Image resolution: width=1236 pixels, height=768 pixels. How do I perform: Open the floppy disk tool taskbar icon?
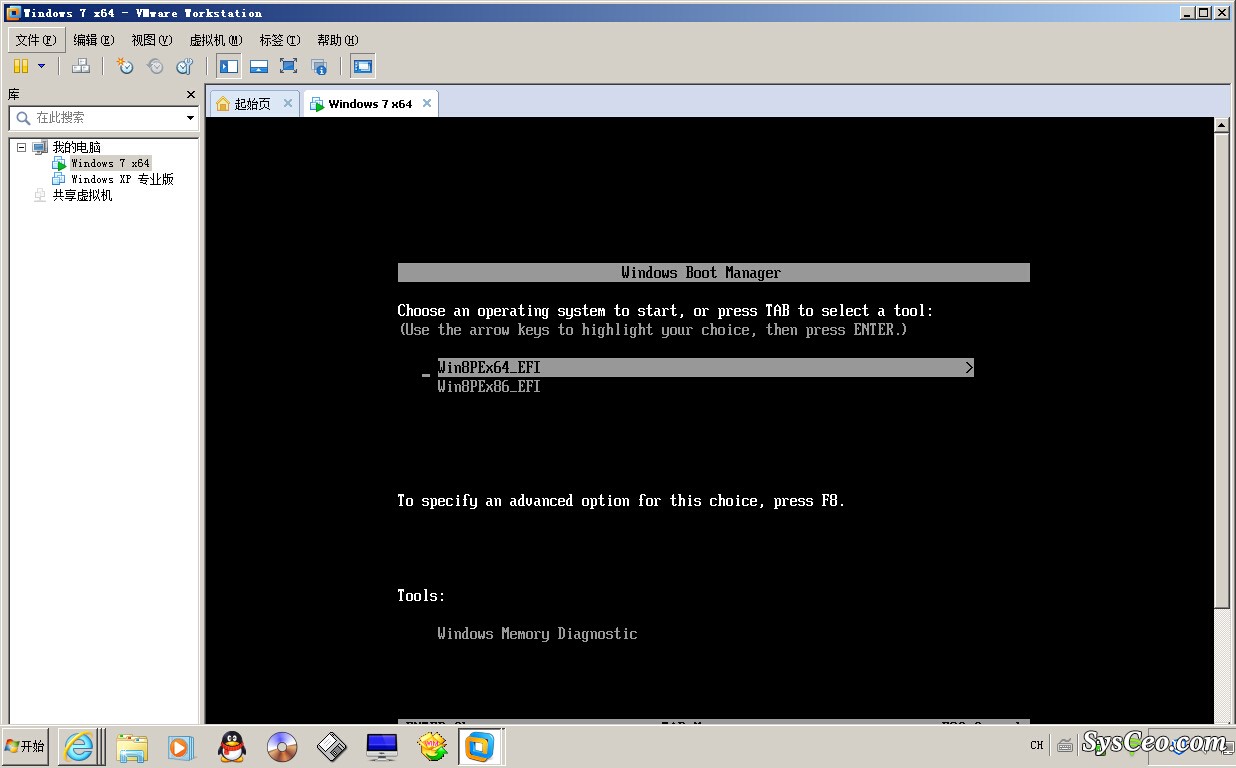(x=332, y=747)
